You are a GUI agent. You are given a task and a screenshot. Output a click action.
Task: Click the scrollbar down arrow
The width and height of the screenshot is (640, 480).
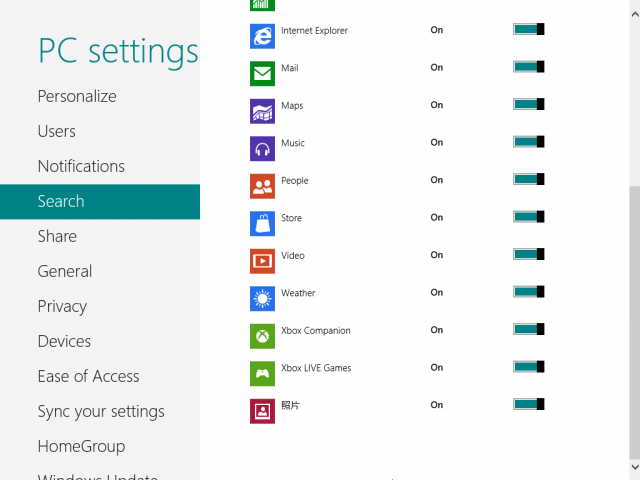(x=635, y=467)
